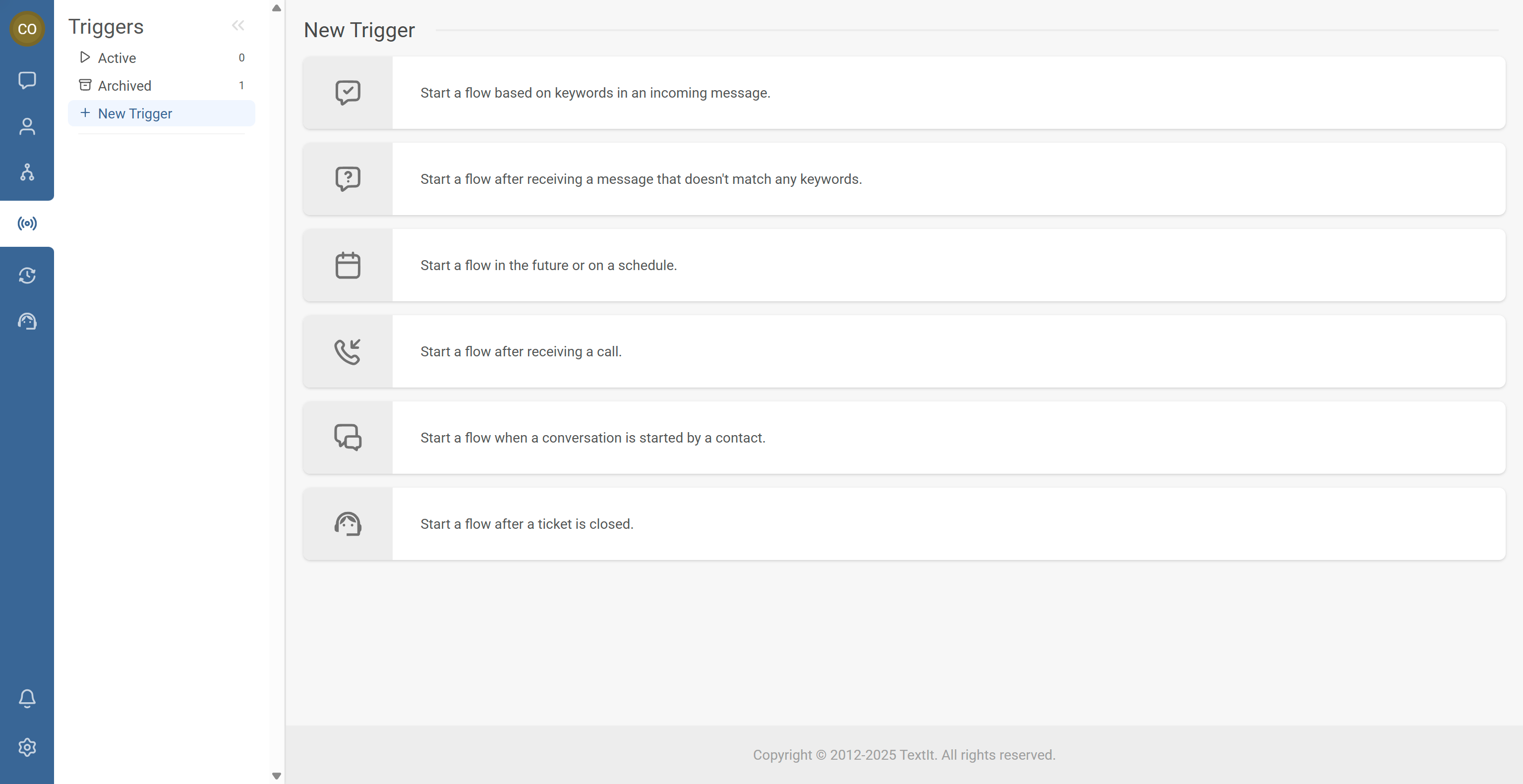This screenshot has width=1523, height=784.
Task: Select the Triggers broadcast sidebar icon
Action: click(x=27, y=224)
